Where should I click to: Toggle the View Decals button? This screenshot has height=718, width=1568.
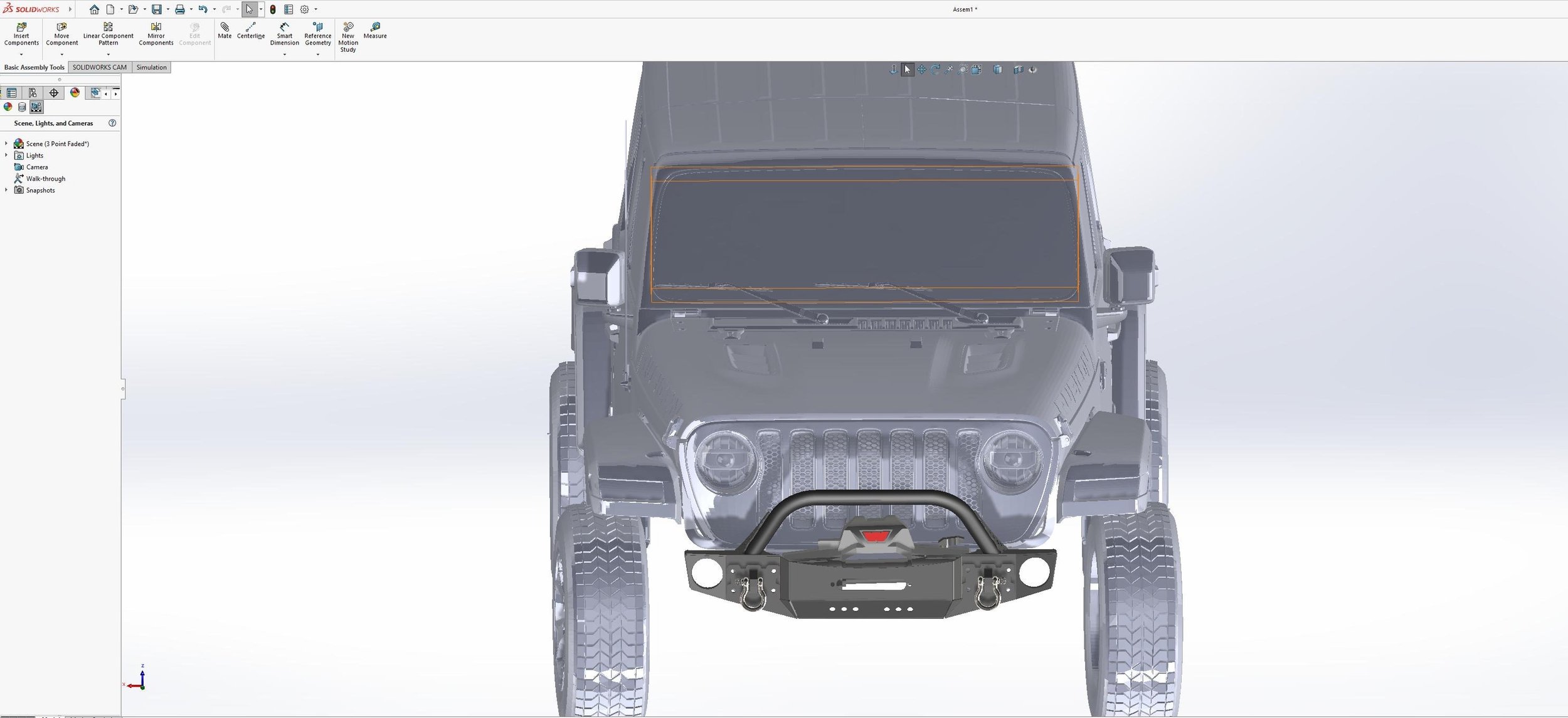tap(22, 107)
